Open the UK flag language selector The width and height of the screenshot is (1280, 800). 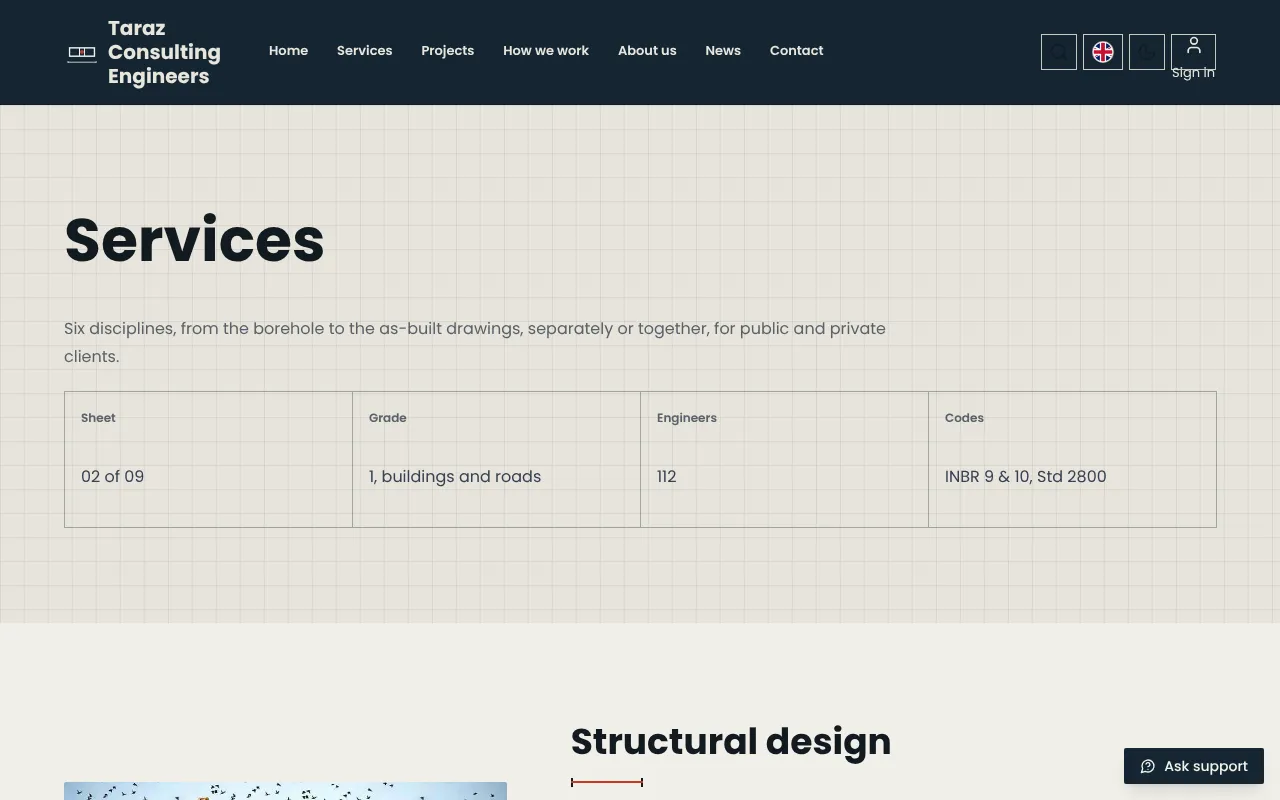(x=1103, y=52)
